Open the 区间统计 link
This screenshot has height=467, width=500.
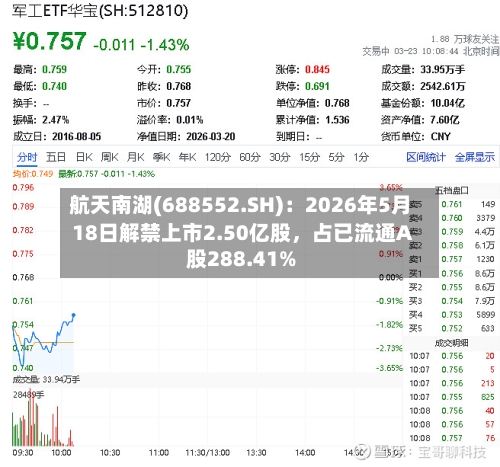426,157
